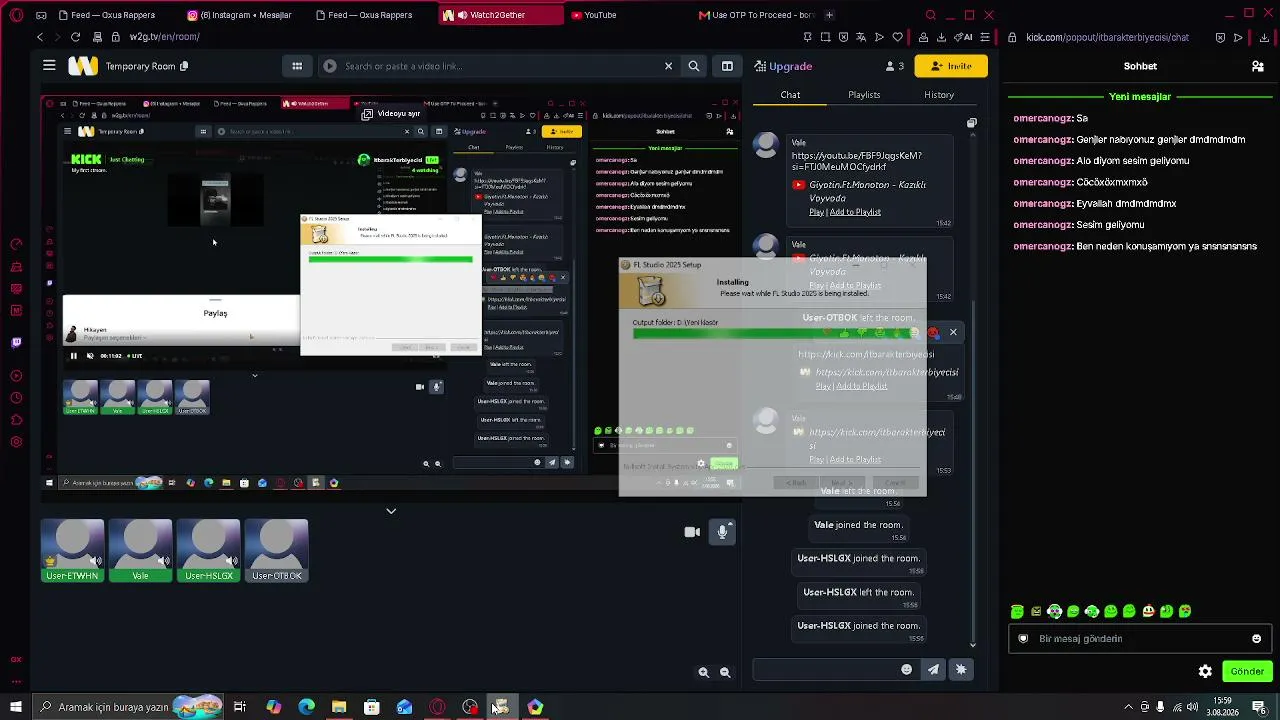Send the W2G chat message
Viewport: 1280px width, 720px height.
[934, 670]
